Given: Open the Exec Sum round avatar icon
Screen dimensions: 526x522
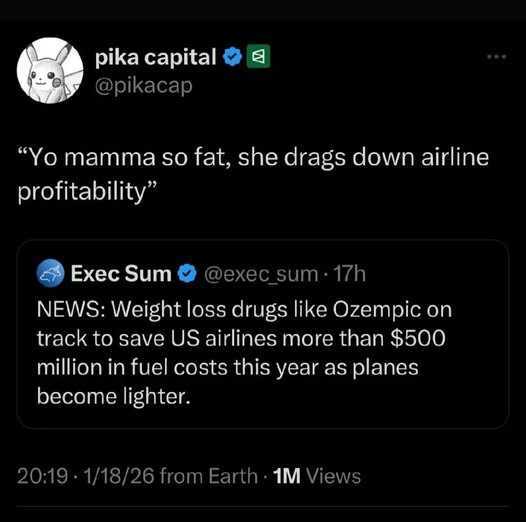Looking at the screenshot, I should click(x=50, y=273).
